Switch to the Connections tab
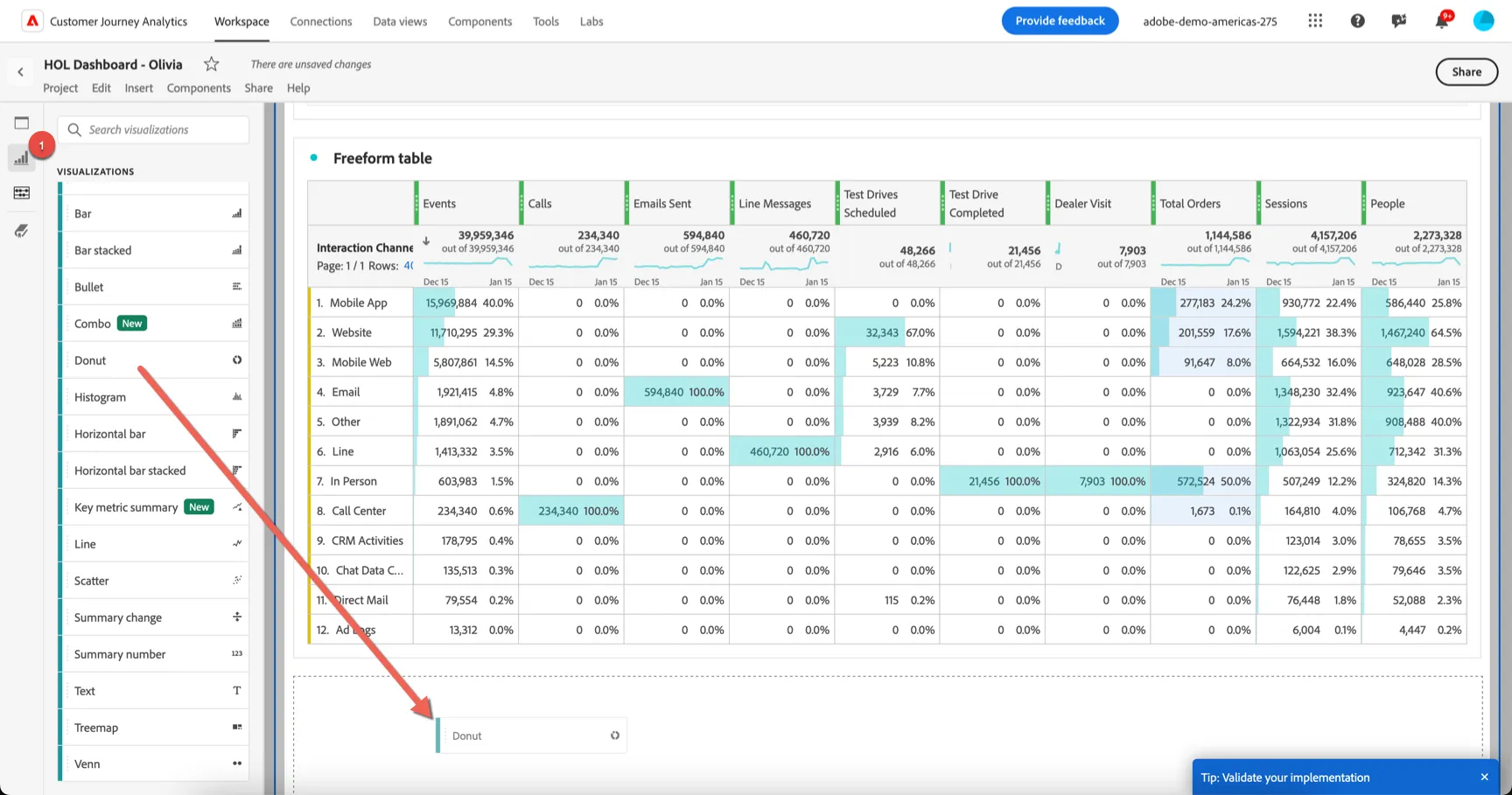The image size is (1512, 795). tap(321, 21)
